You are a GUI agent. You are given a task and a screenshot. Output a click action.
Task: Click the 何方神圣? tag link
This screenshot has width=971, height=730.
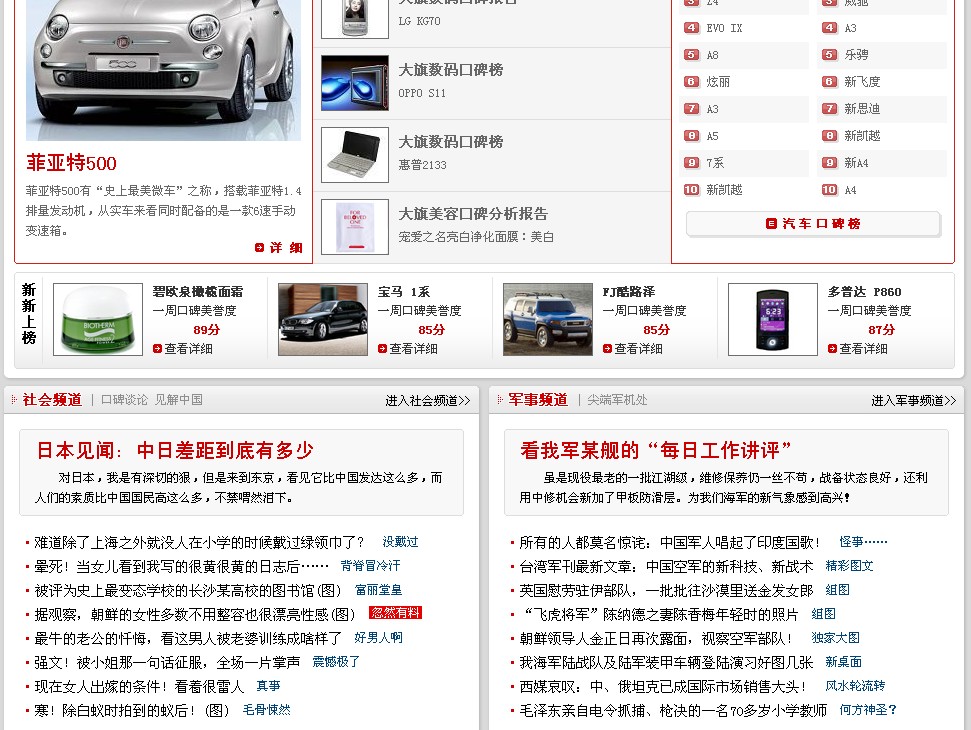tap(868, 710)
